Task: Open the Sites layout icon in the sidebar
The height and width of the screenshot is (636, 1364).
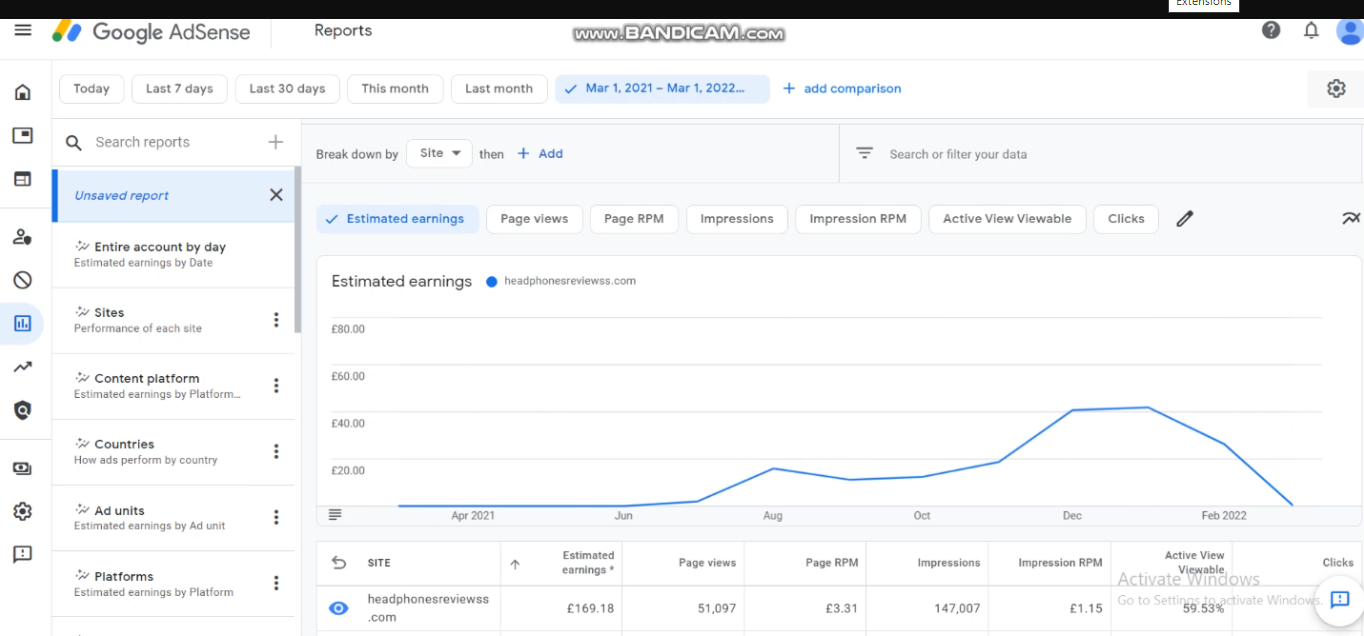Action: pos(22,180)
